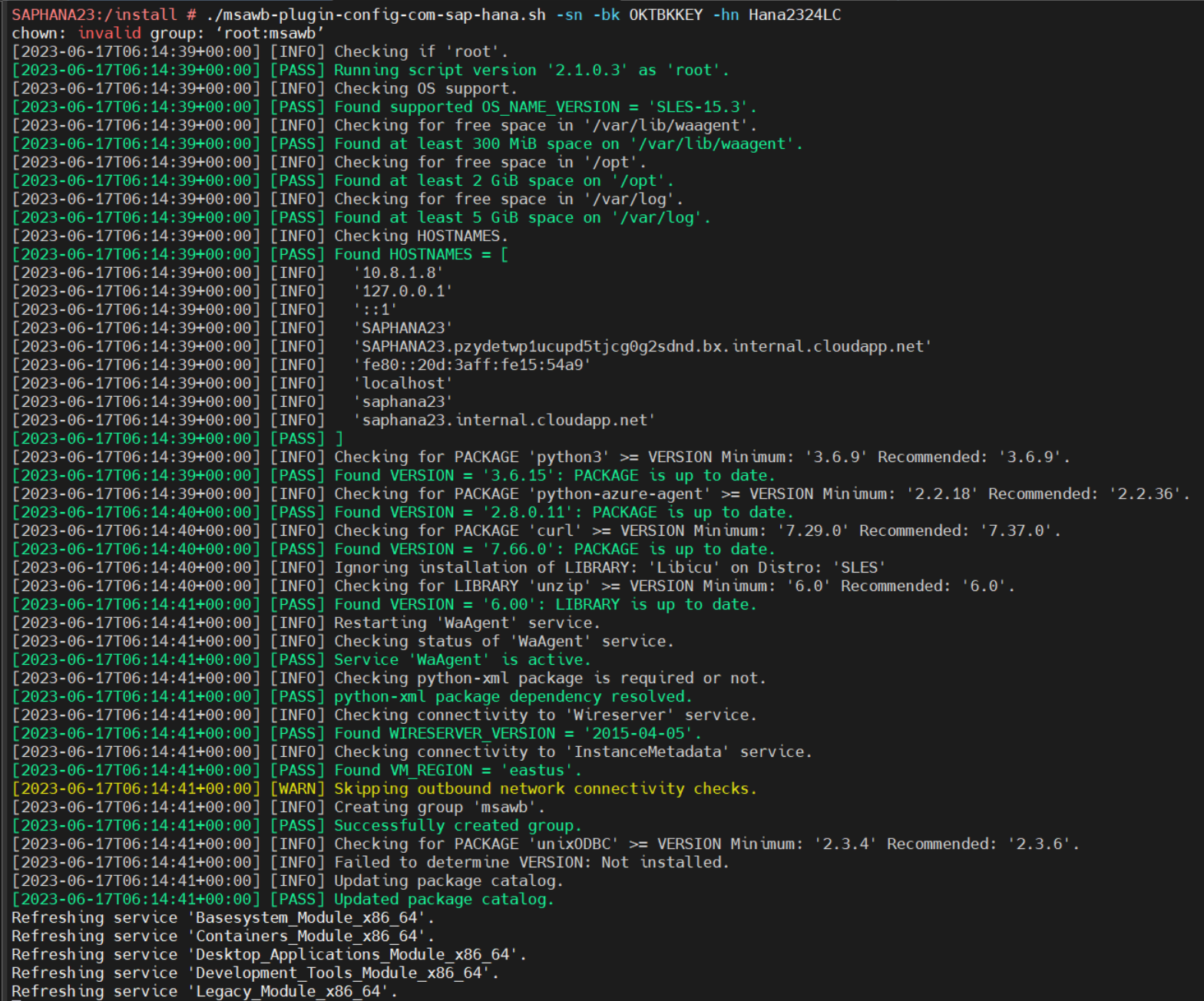Click the command './msawb-plugin-config-com-sap-hana.sh'
The image size is (1204, 1001).
coord(375,15)
